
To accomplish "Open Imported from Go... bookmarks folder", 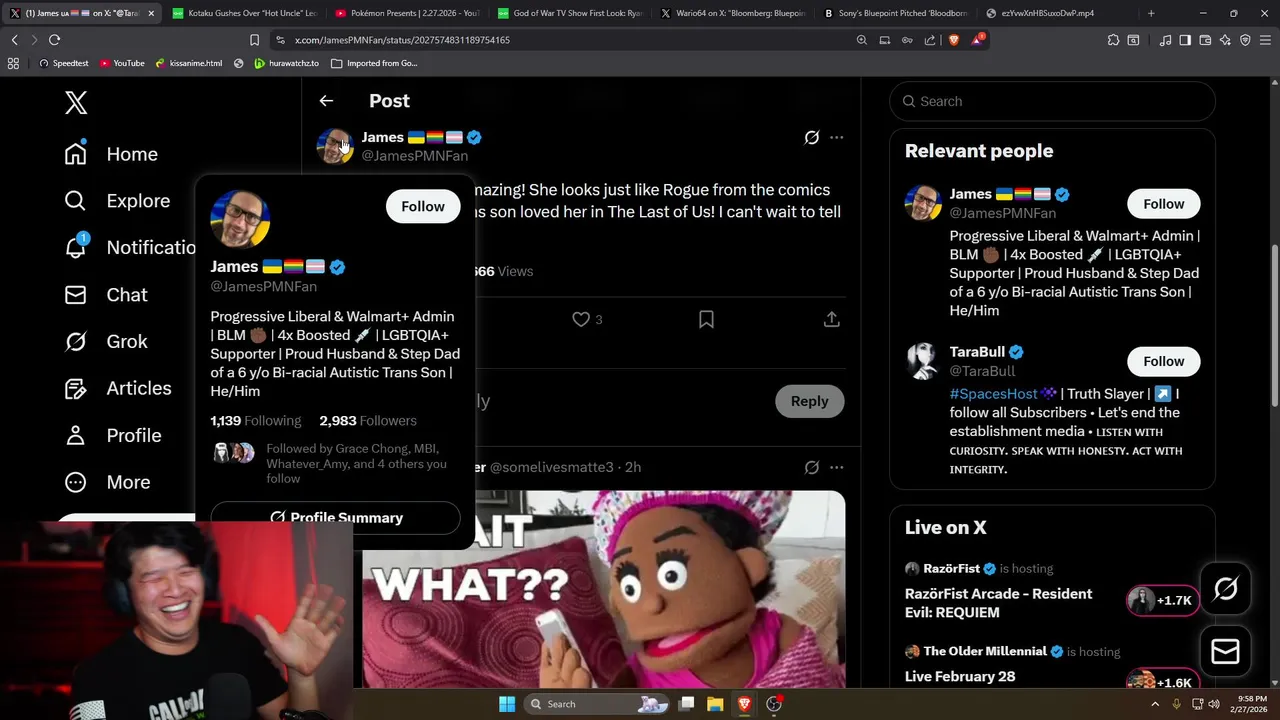I will (374, 63).
